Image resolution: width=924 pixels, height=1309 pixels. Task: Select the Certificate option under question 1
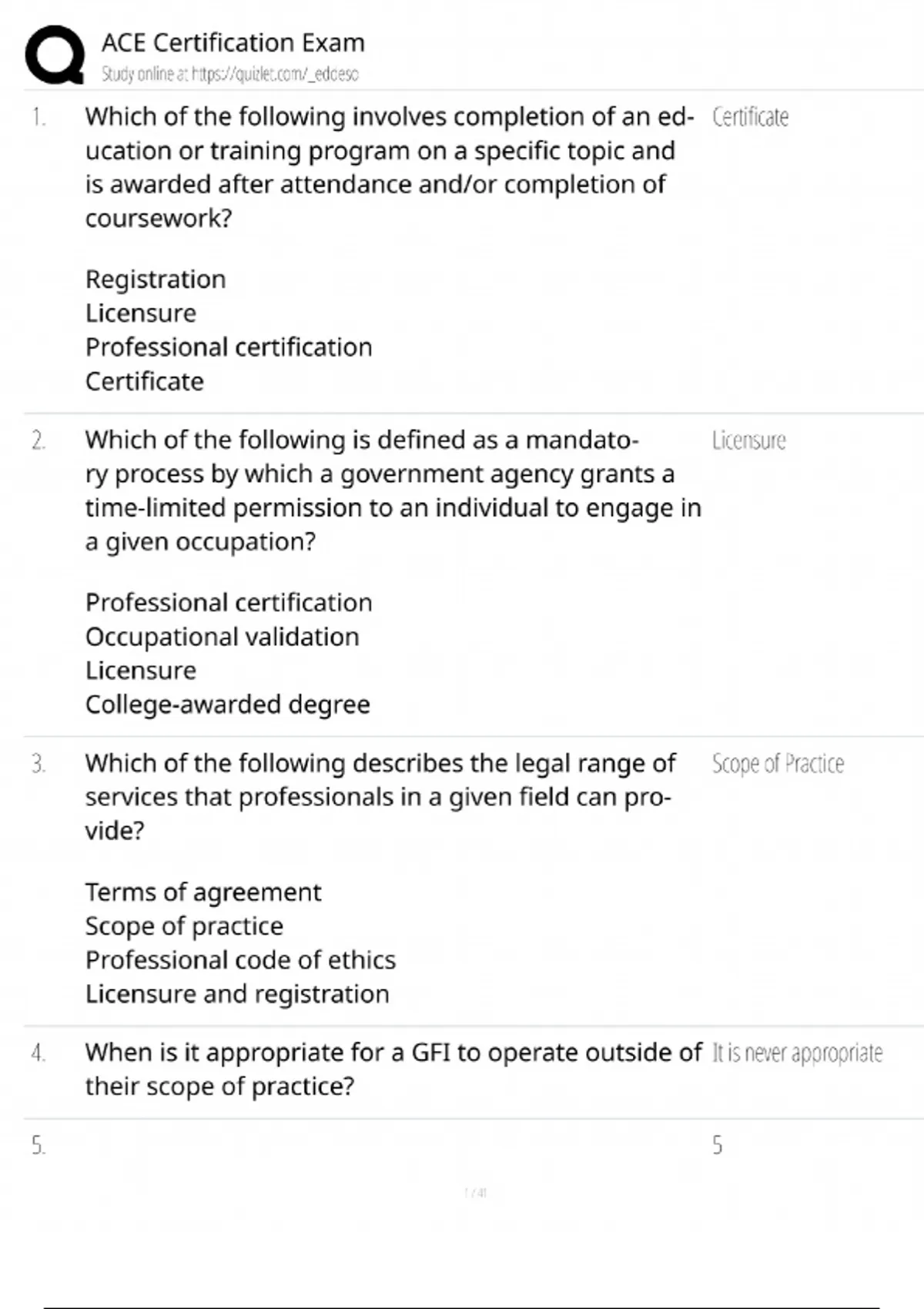pos(145,381)
